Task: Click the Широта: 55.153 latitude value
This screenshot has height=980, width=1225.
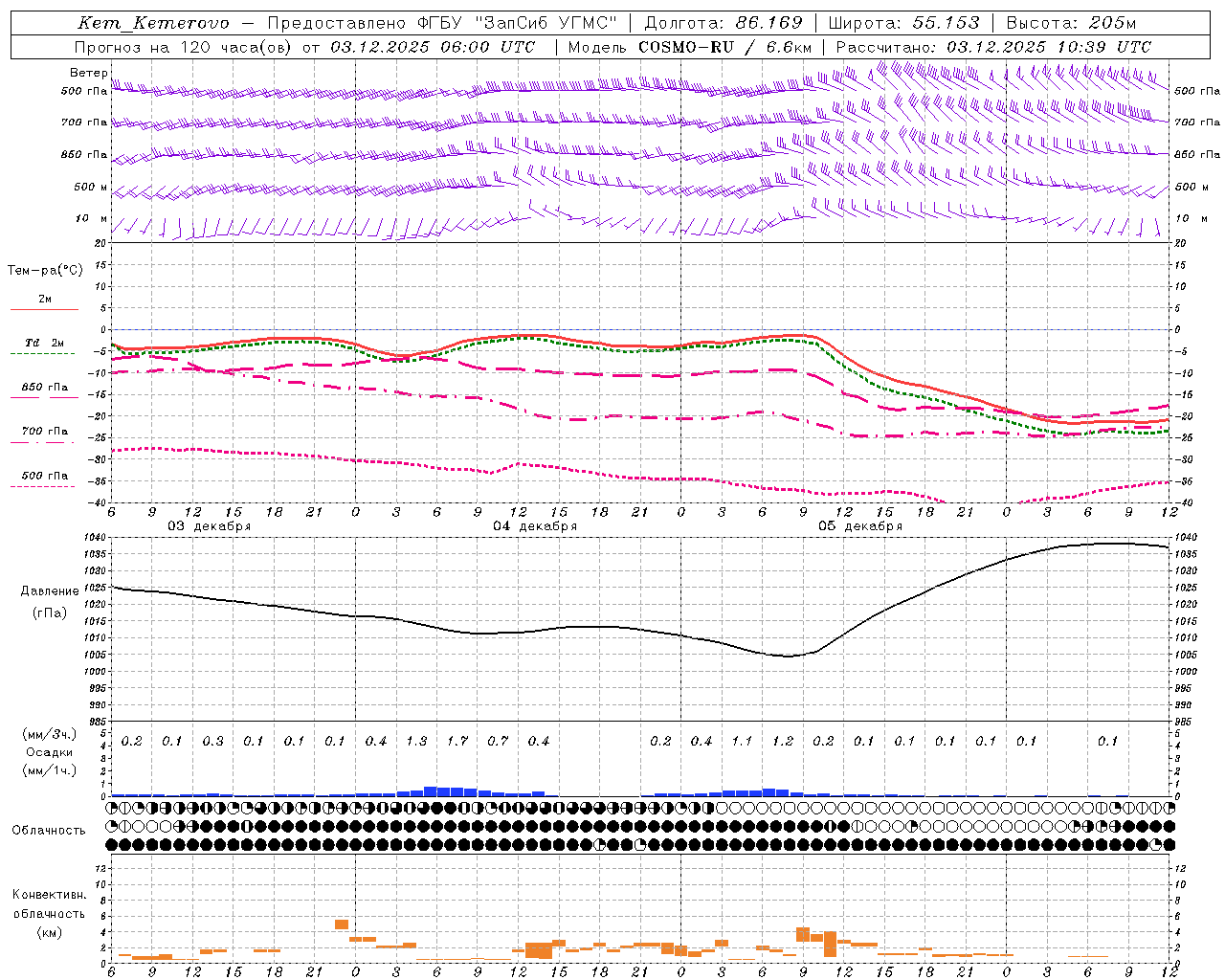Action: (x=903, y=23)
